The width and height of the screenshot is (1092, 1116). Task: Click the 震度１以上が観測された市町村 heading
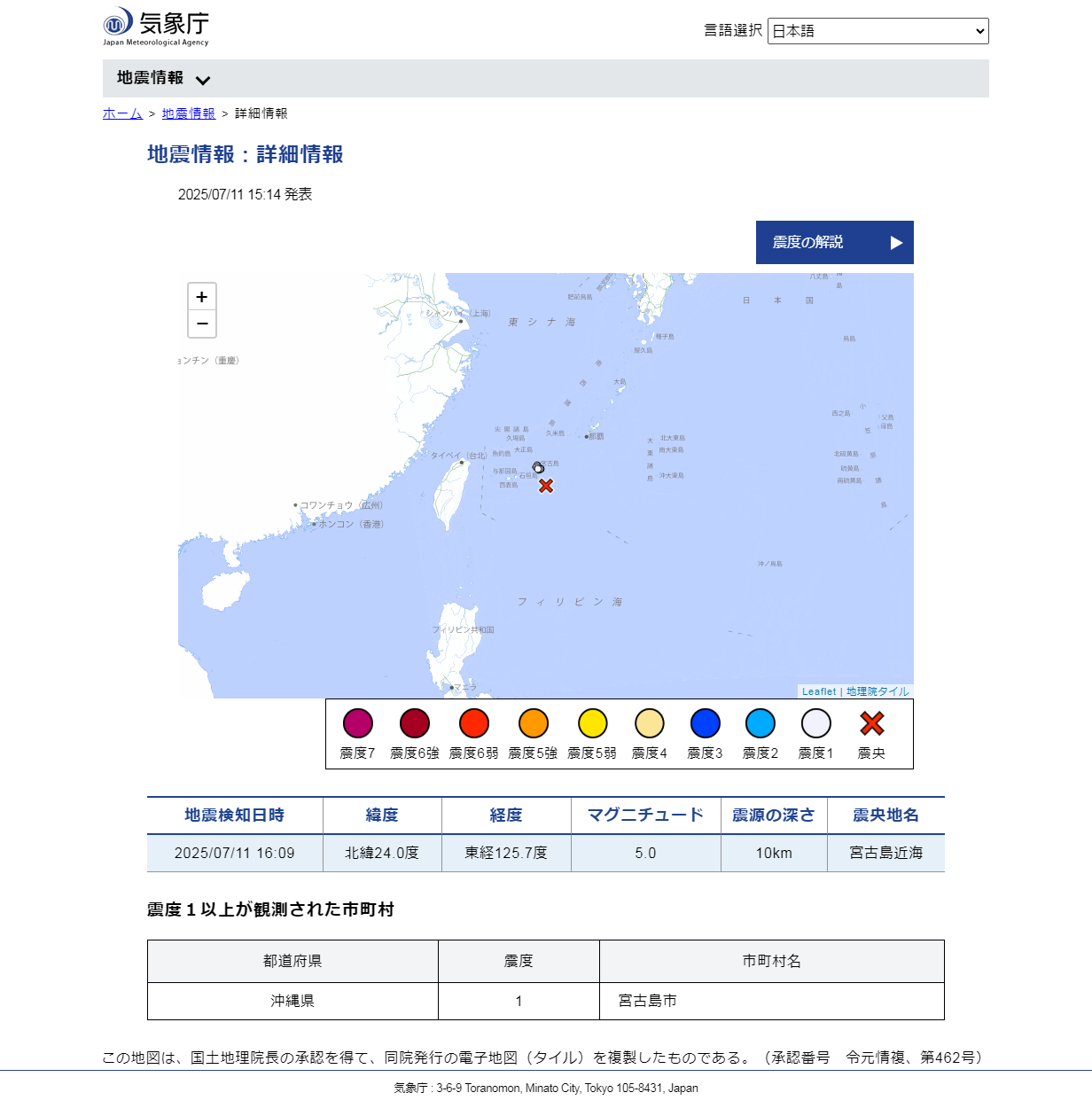pyautogui.click(x=270, y=909)
